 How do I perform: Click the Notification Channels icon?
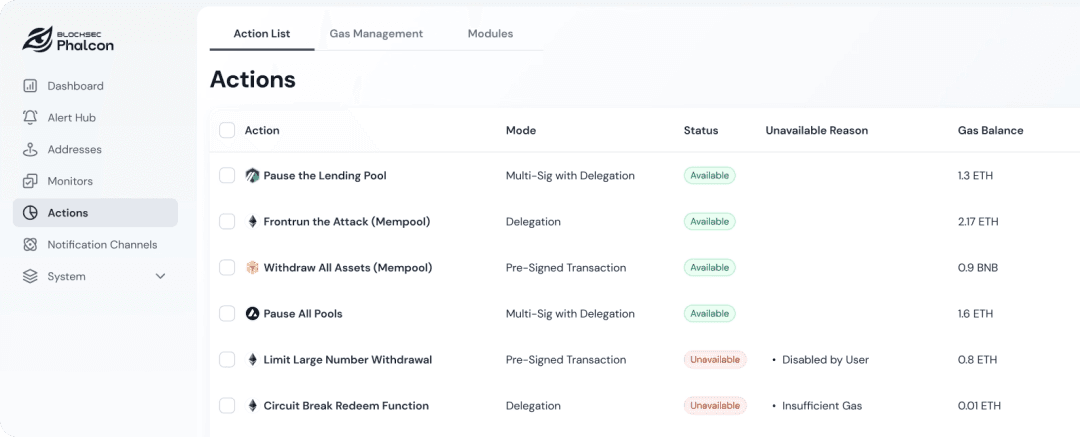(x=30, y=245)
